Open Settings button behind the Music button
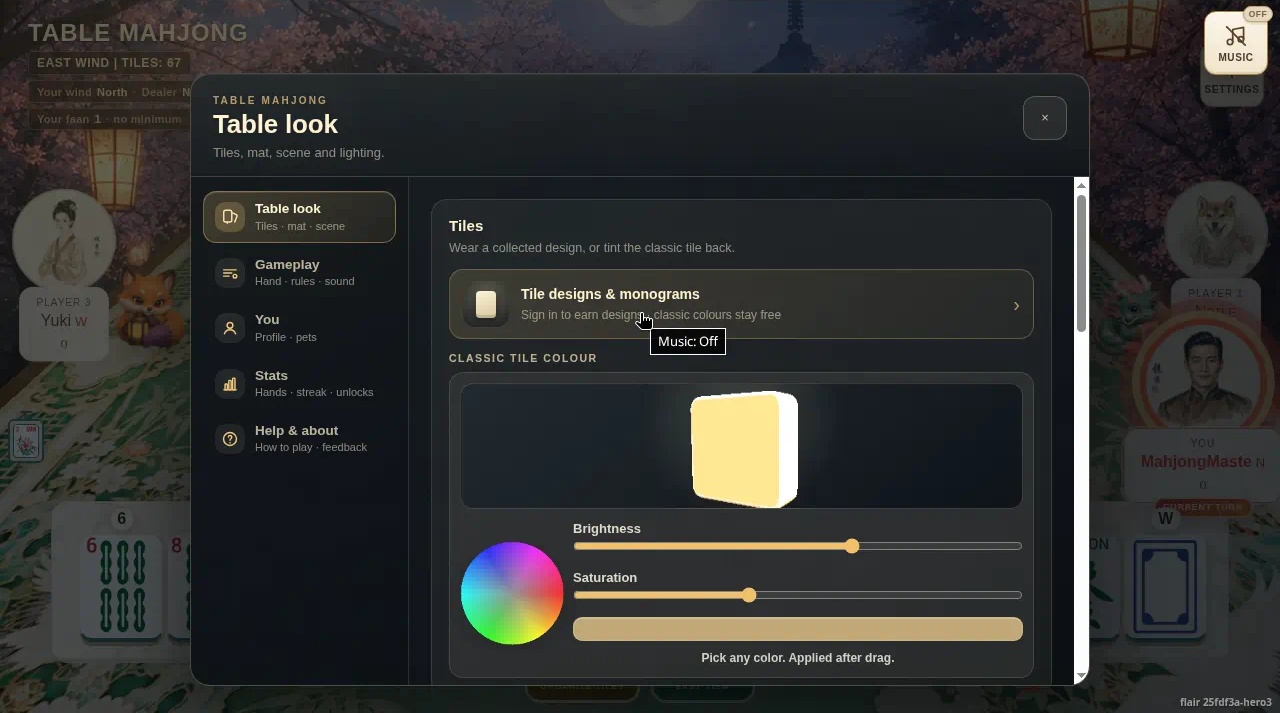1280x713 pixels. [x=1232, y=89]
